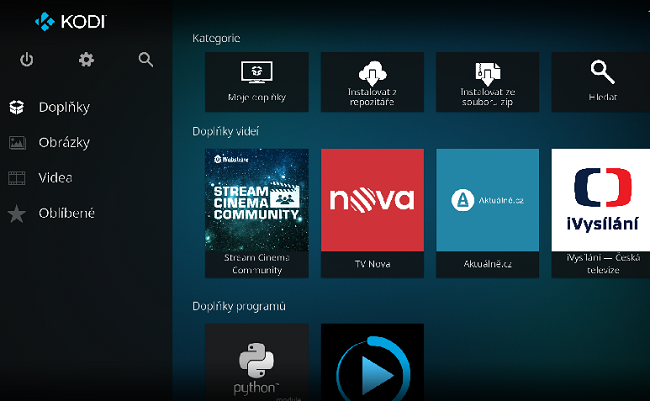Select Obrázky in the sidebar menu
The image size is (650, 401).
coord(64,143)
